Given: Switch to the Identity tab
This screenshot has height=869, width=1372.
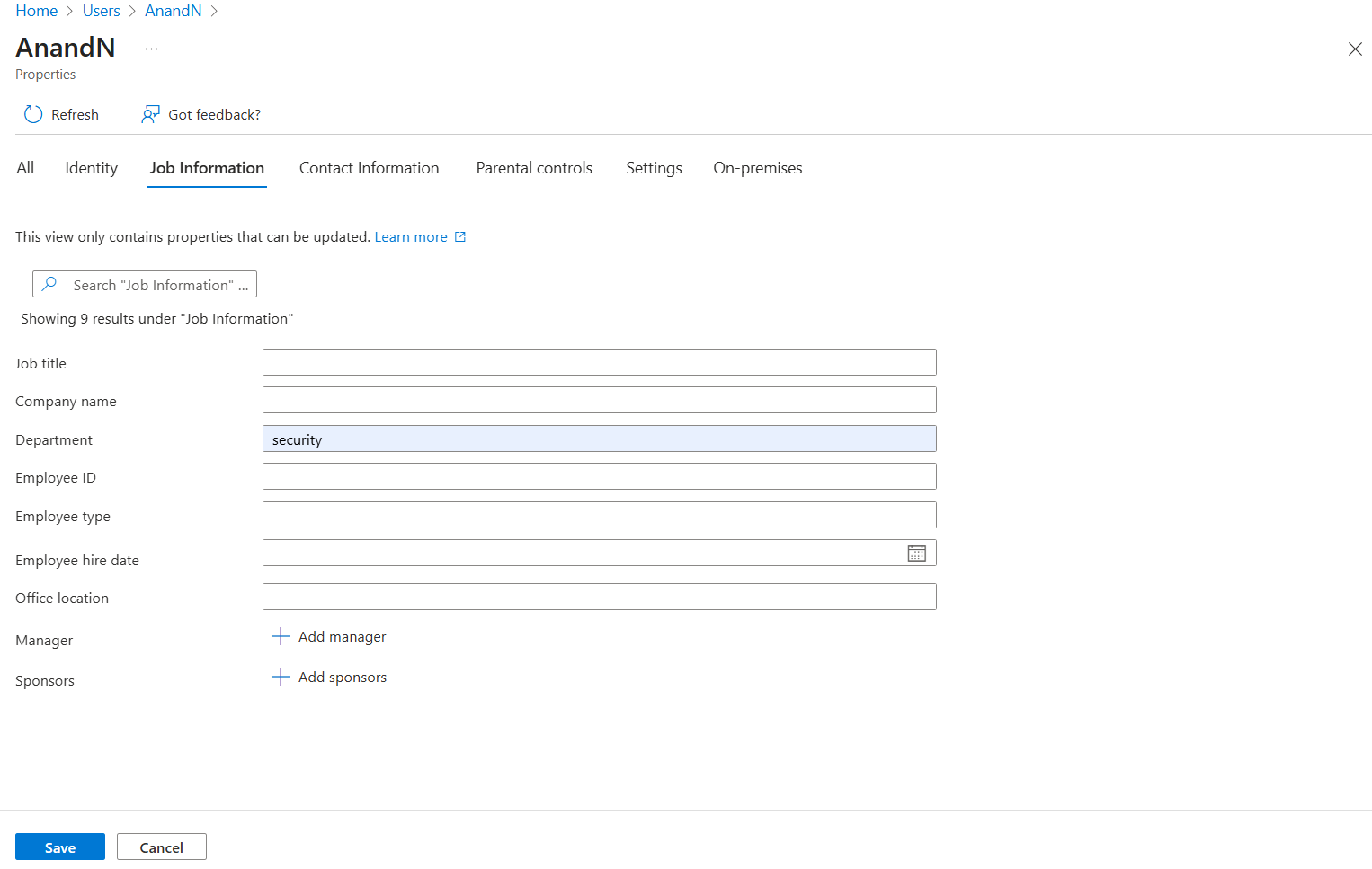Looking at the screenshot, I should pyautogui.click(x=91, y=168).
